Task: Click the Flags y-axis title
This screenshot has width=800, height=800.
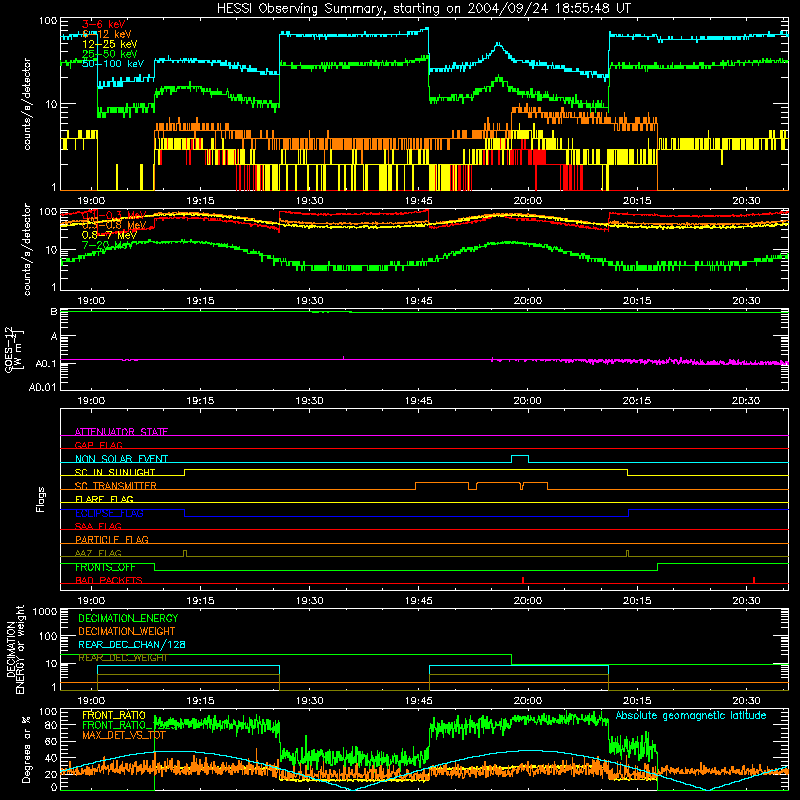Action: click(41, 499)
